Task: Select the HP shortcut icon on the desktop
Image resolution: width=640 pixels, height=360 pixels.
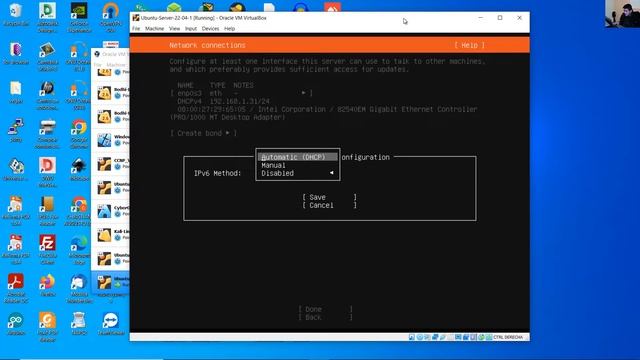Action: tap(47, 95)
